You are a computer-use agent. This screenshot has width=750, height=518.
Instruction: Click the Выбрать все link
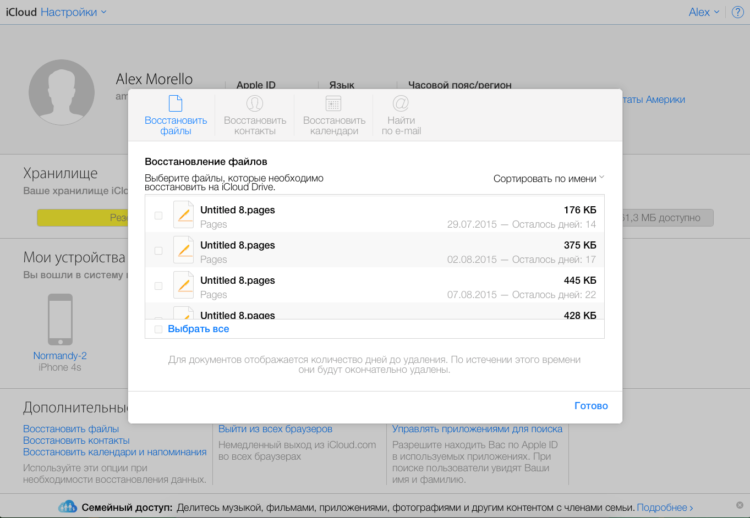tap(198, 329)
